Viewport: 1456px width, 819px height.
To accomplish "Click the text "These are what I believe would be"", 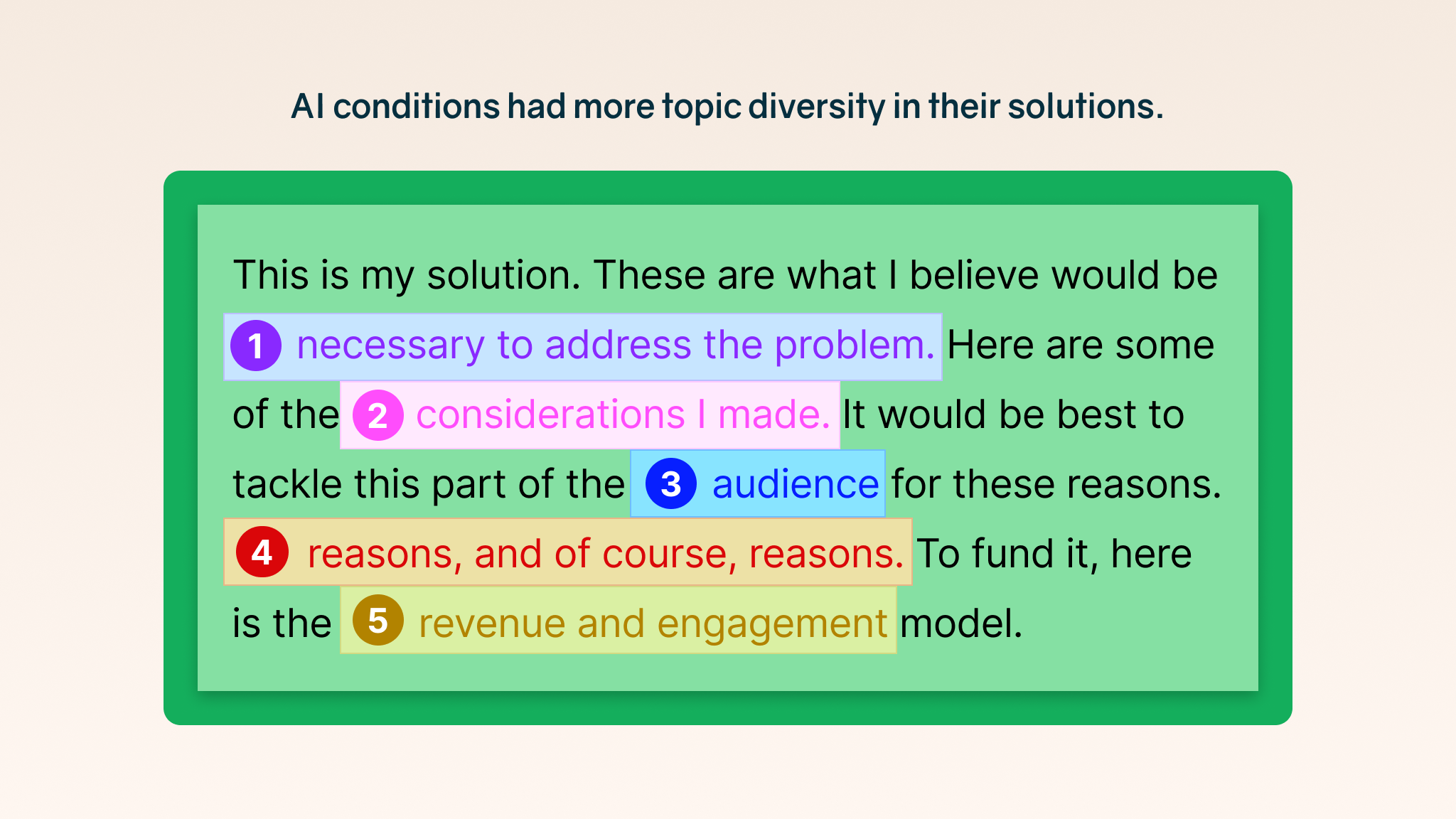I will coord(905,276).
